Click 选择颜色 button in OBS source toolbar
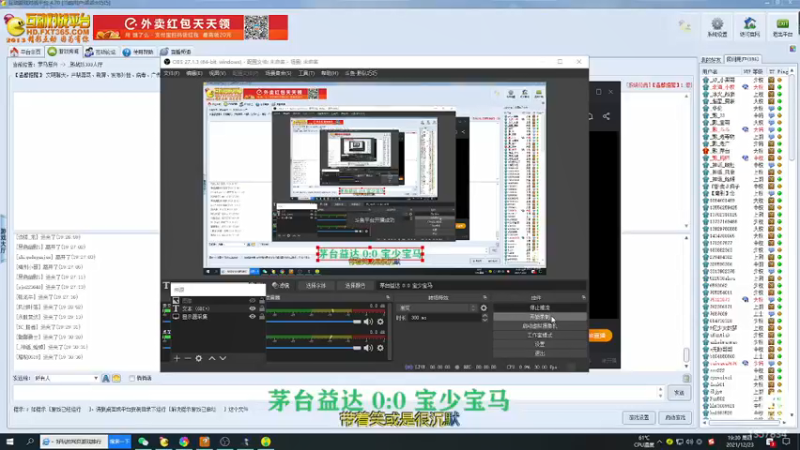Image resolution: width=800 pixels, height=450 pixels. tap(355, 286)
